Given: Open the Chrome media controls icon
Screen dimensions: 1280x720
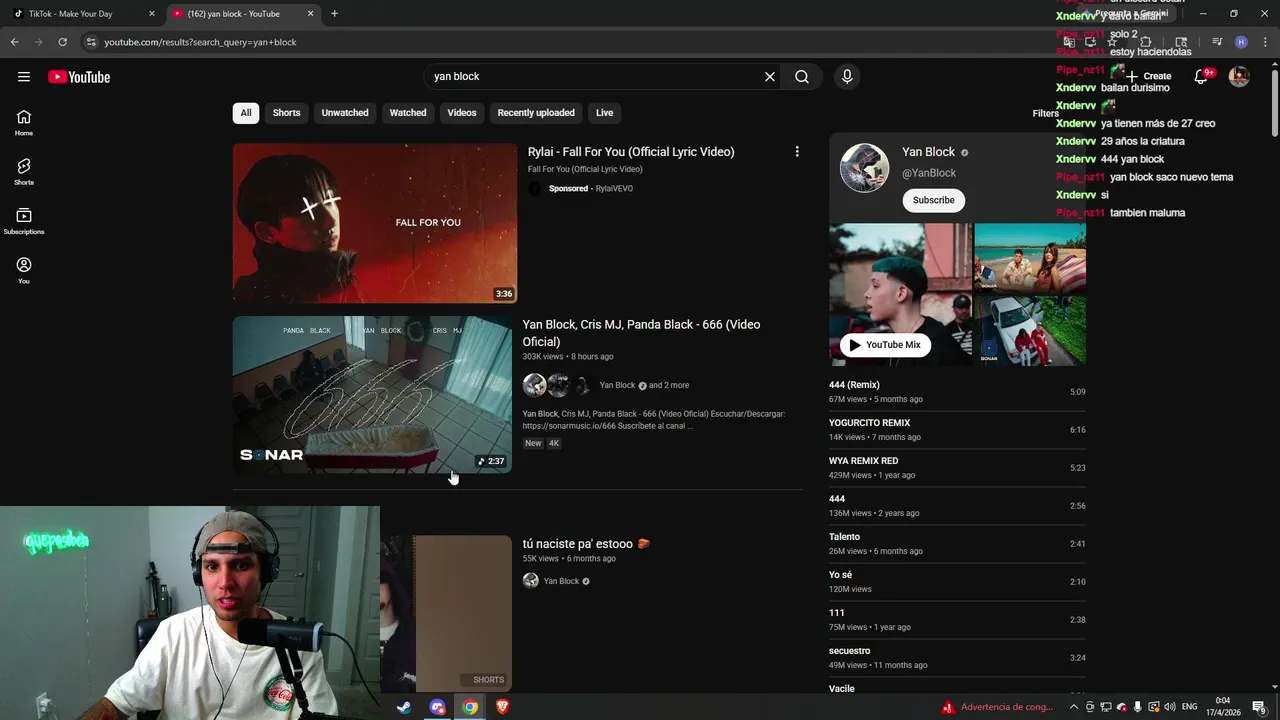Looking at the screenshot, I should pyautogui.click(x=1217, y=42).
